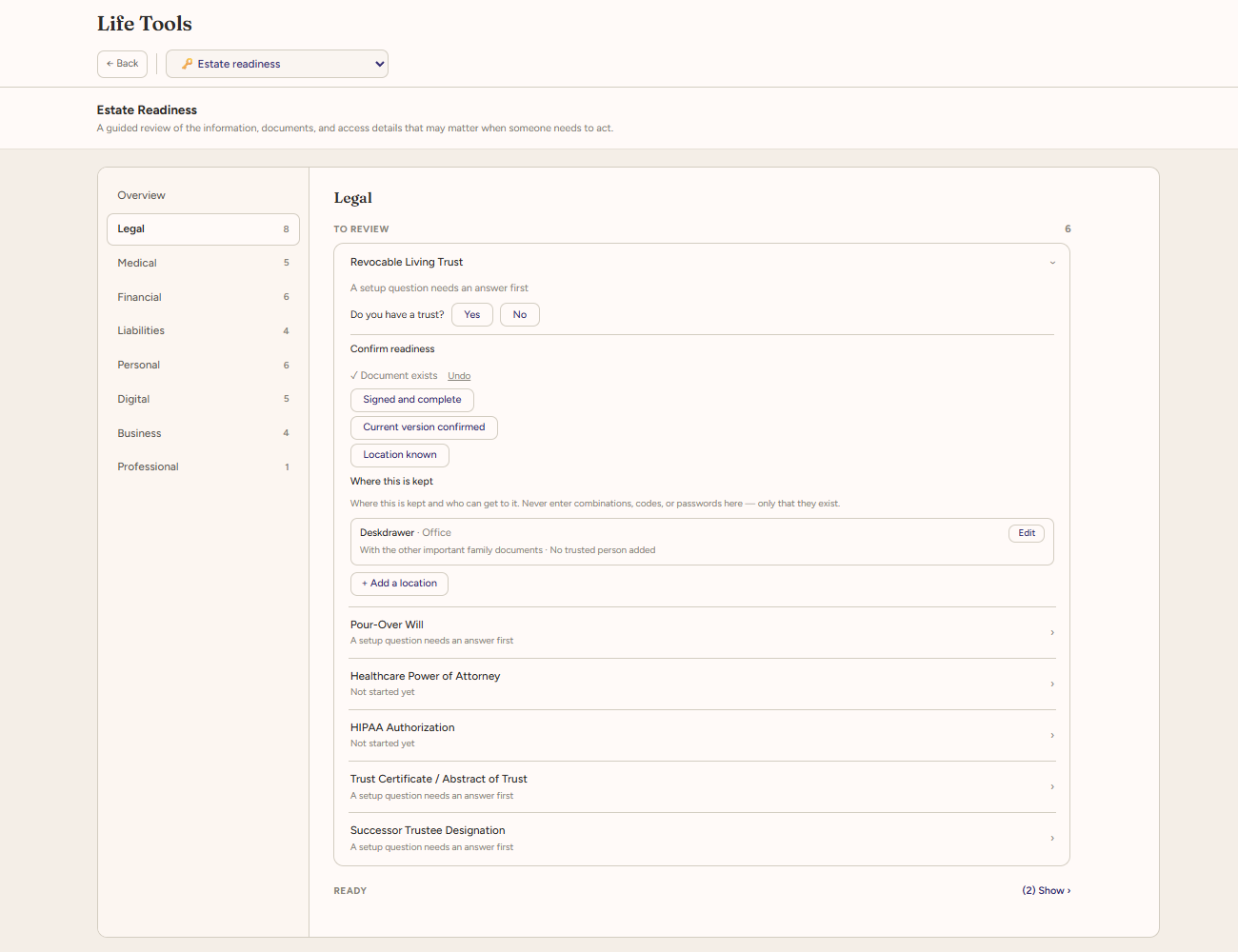Edit the Deskdrawer location entry

click(1027, 533)
